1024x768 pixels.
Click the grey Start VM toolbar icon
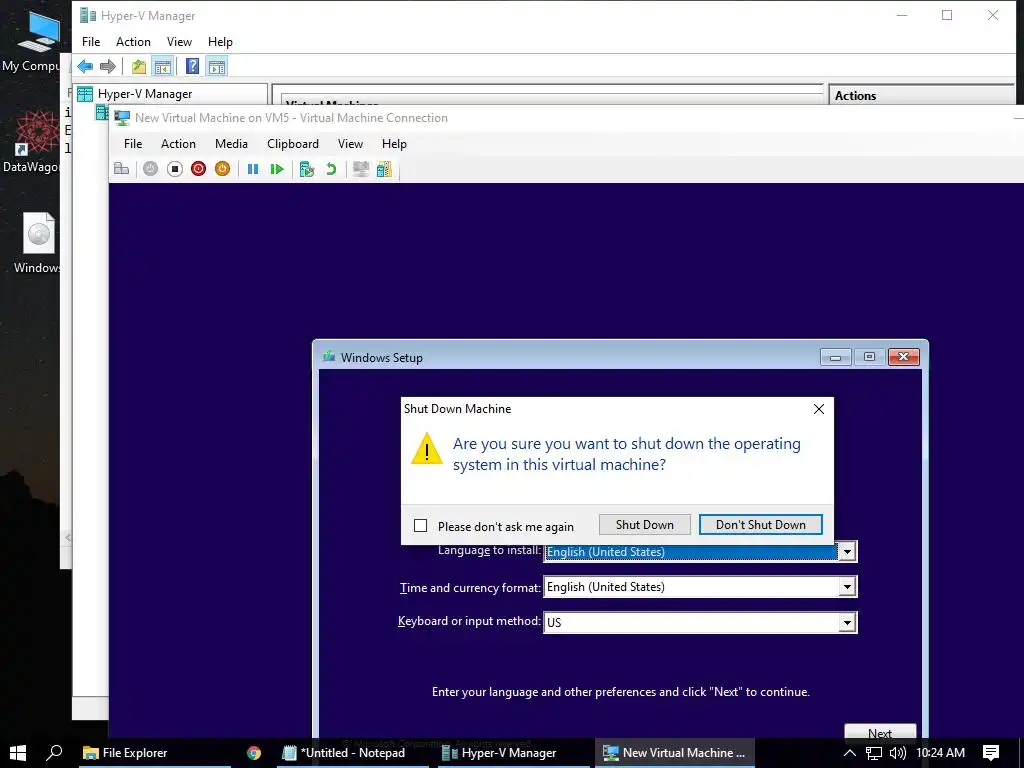click(x=150, y=169)
